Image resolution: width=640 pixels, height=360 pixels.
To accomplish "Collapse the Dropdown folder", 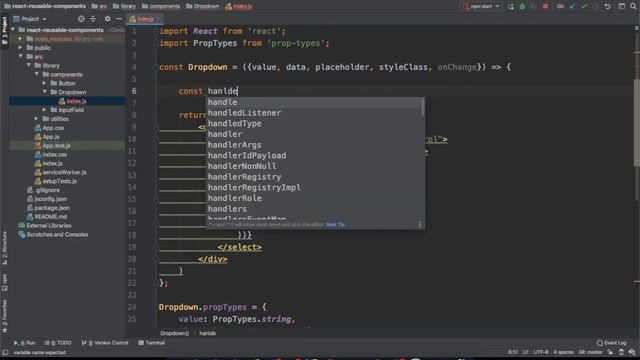I will (44, 92).
